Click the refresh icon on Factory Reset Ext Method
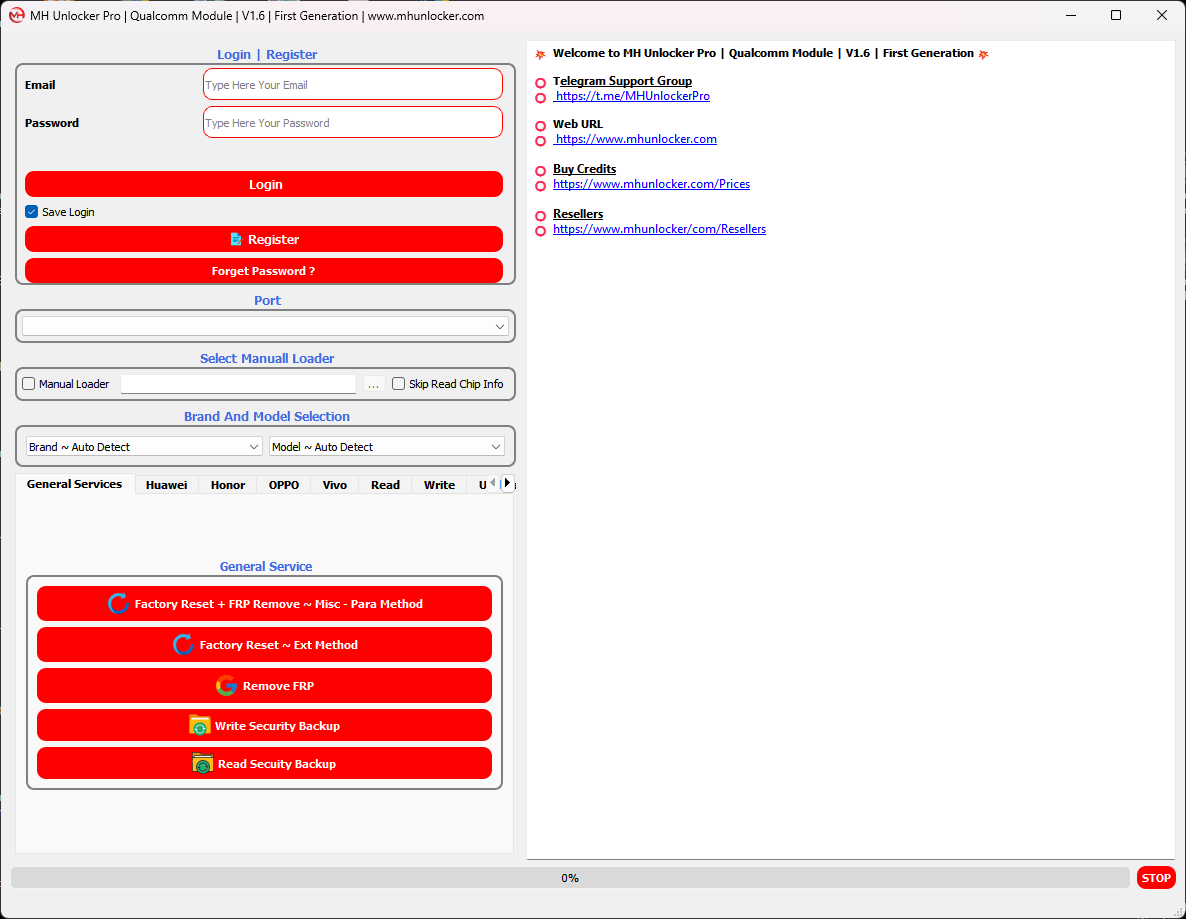 [x=183, y=645]
